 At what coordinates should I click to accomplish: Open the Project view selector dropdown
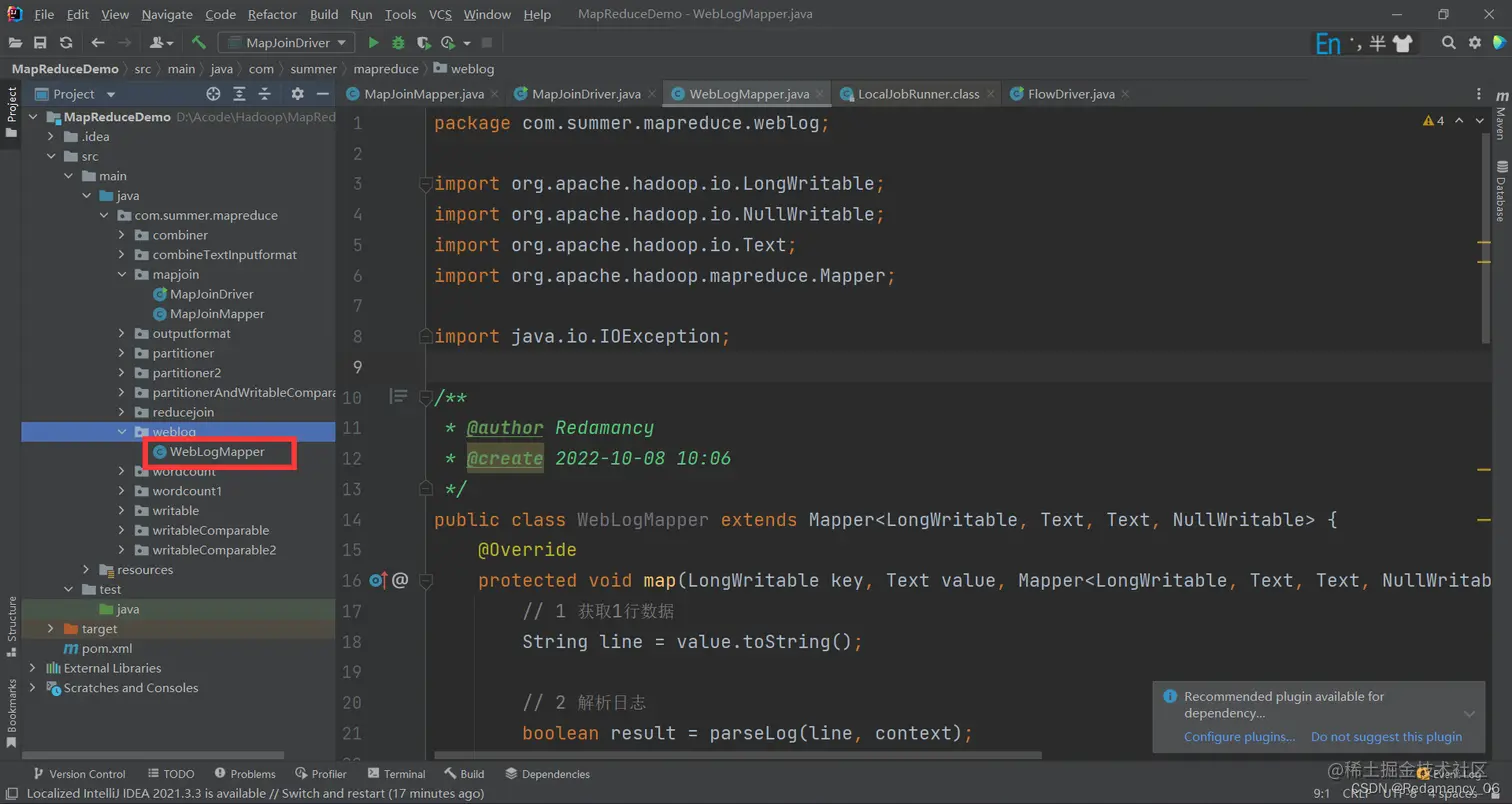coord(77,94)
